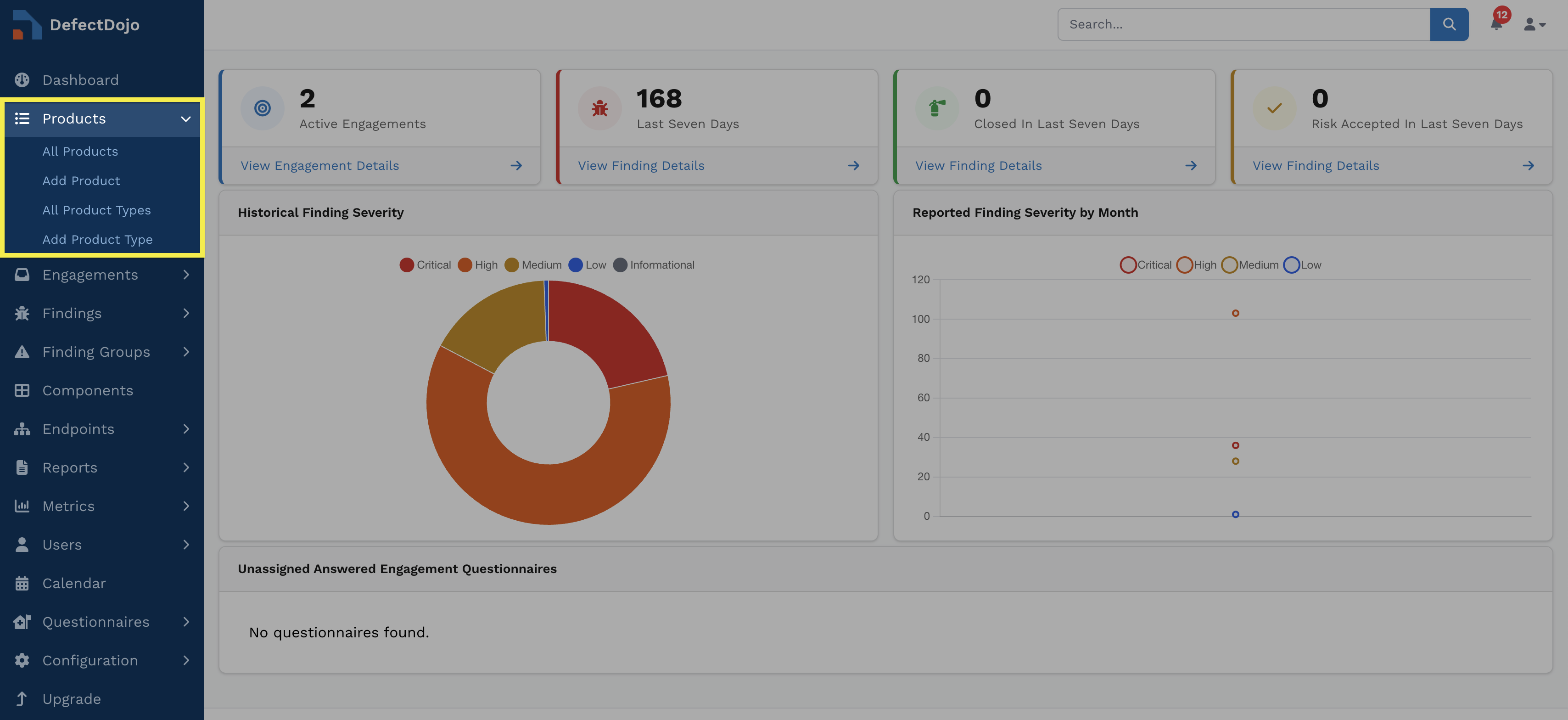Click the Search input field

coord(1243,24)
